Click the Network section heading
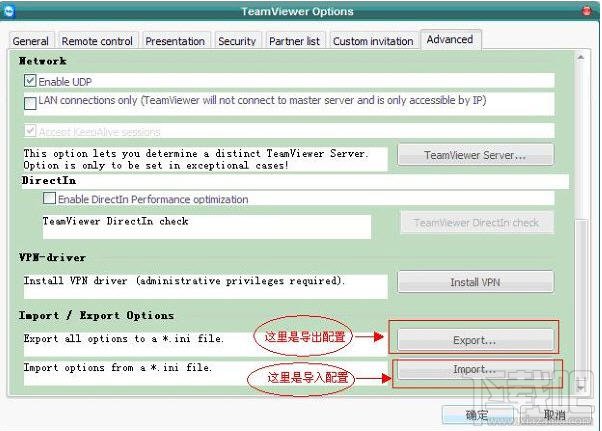Screen dimensions: 602x431 (43, 61)
